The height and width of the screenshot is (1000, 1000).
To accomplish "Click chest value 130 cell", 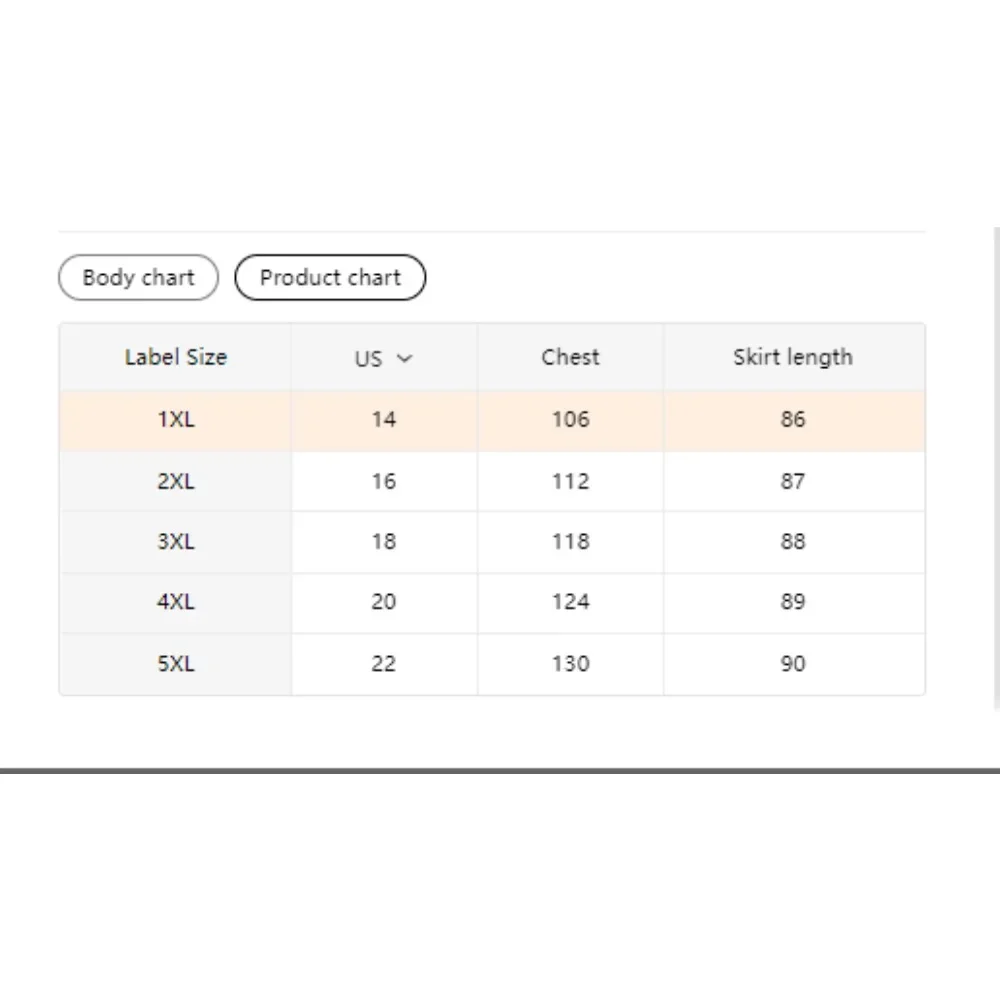I will tap(570, 663).
